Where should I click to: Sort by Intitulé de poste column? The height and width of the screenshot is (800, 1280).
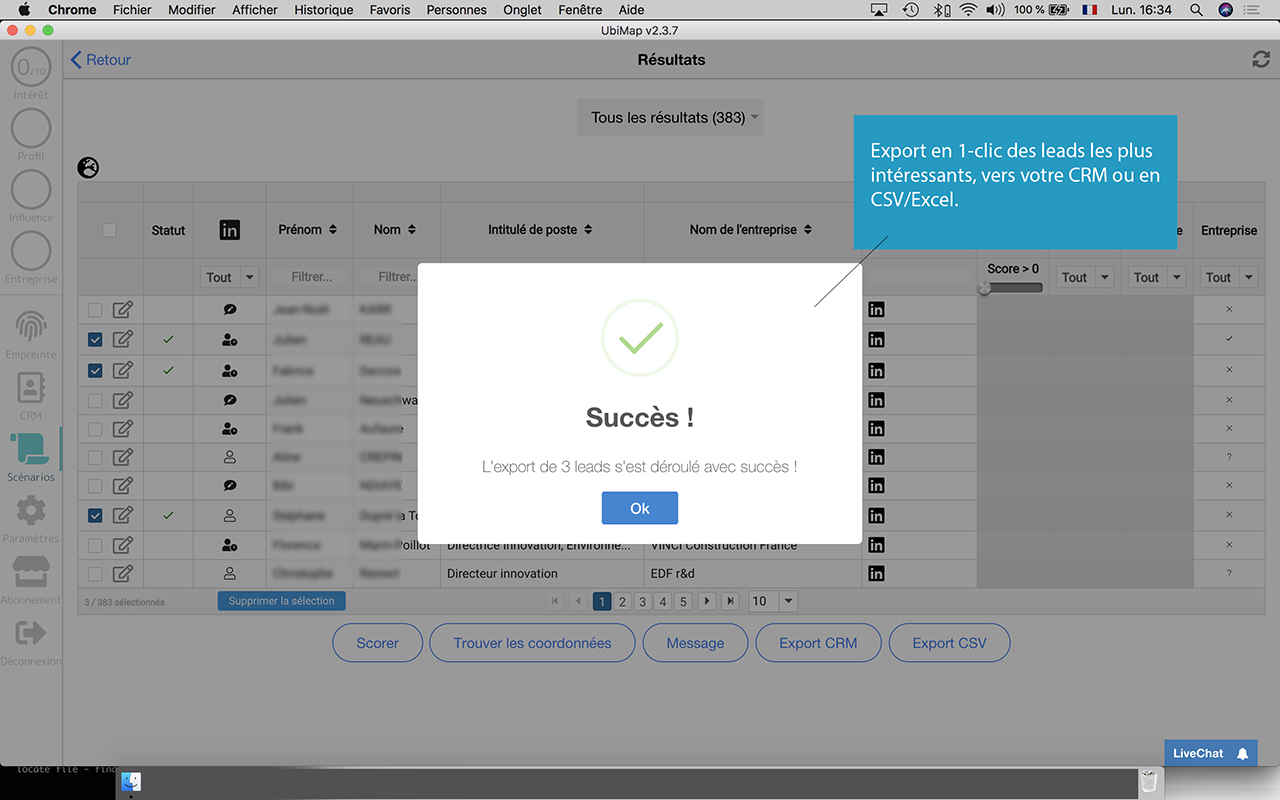(540, 230)
